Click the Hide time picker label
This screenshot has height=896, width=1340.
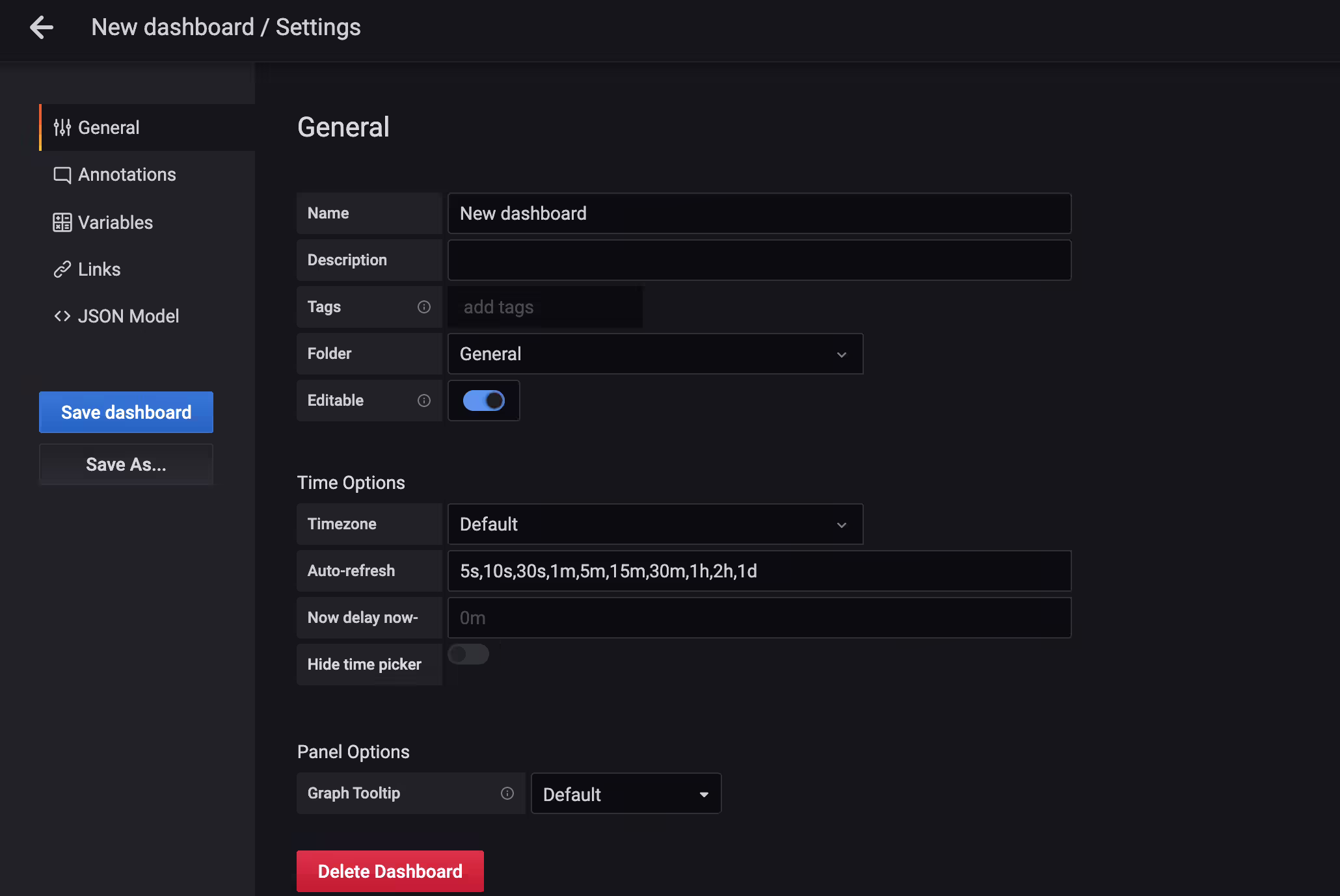pyautogui.click(x=364, y=665)
